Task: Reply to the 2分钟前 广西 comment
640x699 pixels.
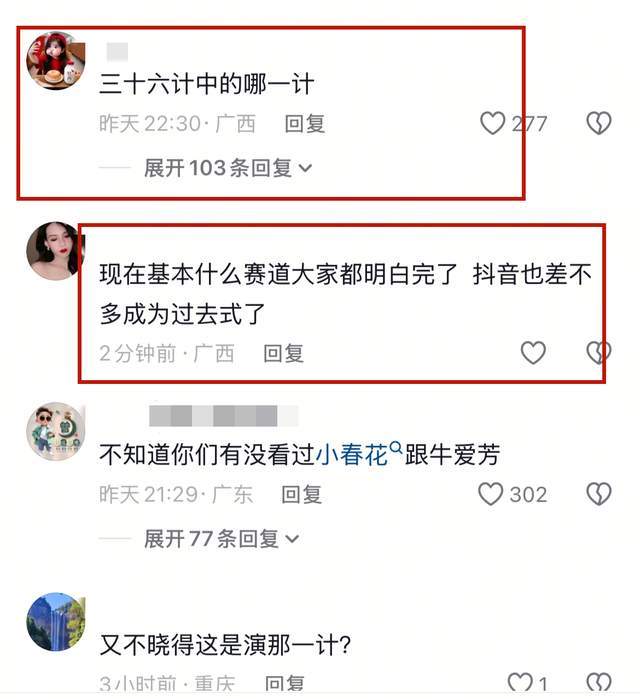Action: 283,353
